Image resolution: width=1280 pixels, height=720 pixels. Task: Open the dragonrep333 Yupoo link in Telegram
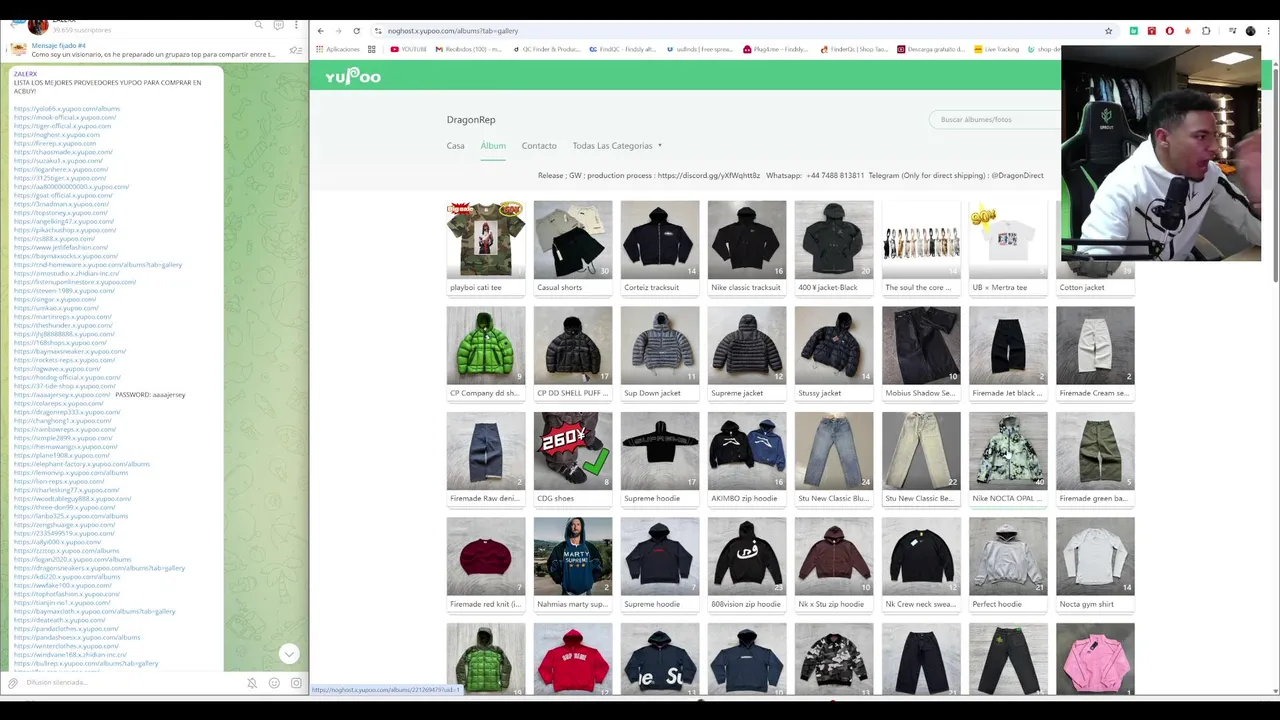[x=67, y=412]
